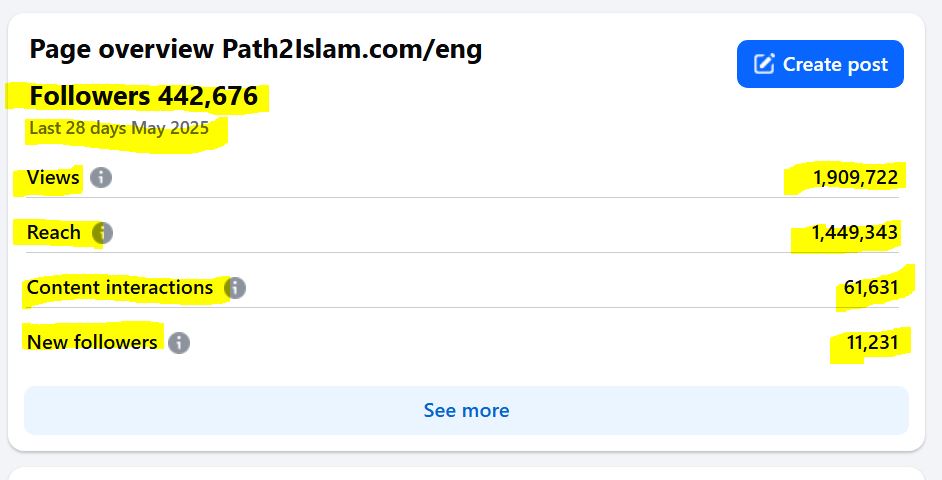
Task: Click the Followers 442,676 count
Action: click(x=144, y=97)
